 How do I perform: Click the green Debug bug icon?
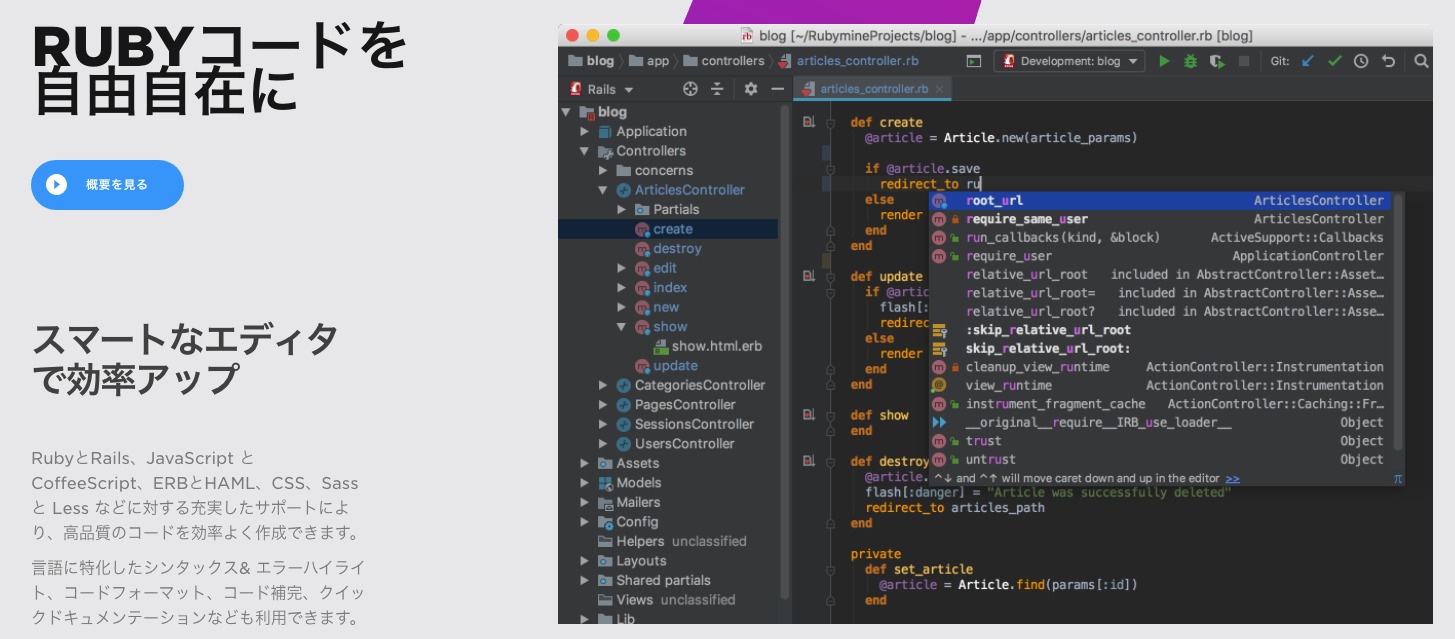point(1190,61)
